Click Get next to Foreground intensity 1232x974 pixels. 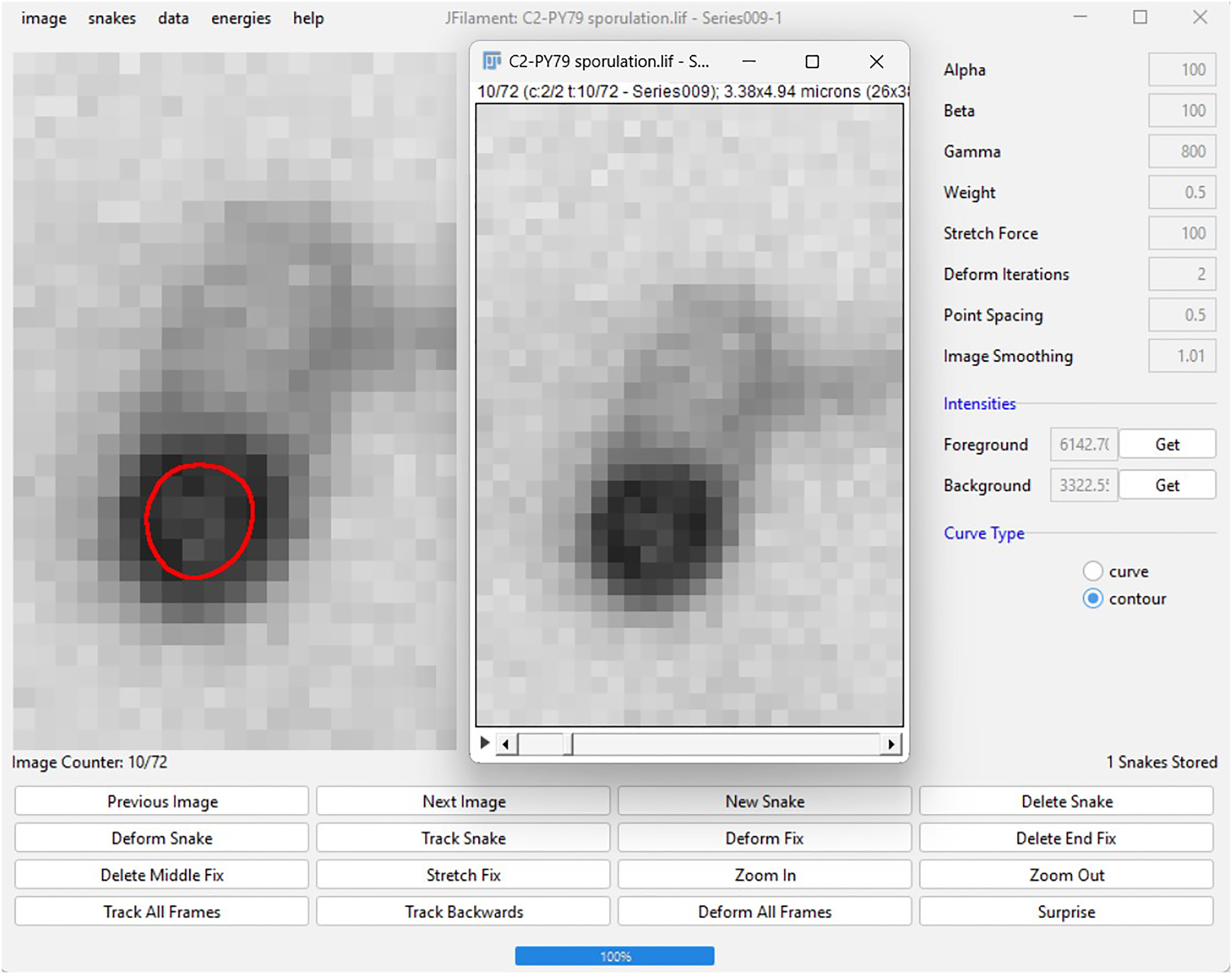tap(1167, 444)
